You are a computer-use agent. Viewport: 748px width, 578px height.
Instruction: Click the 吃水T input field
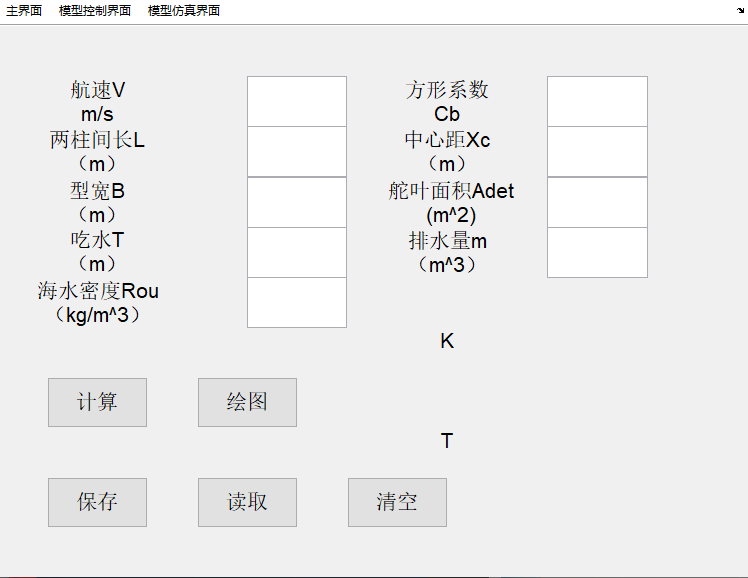[297, 252]
